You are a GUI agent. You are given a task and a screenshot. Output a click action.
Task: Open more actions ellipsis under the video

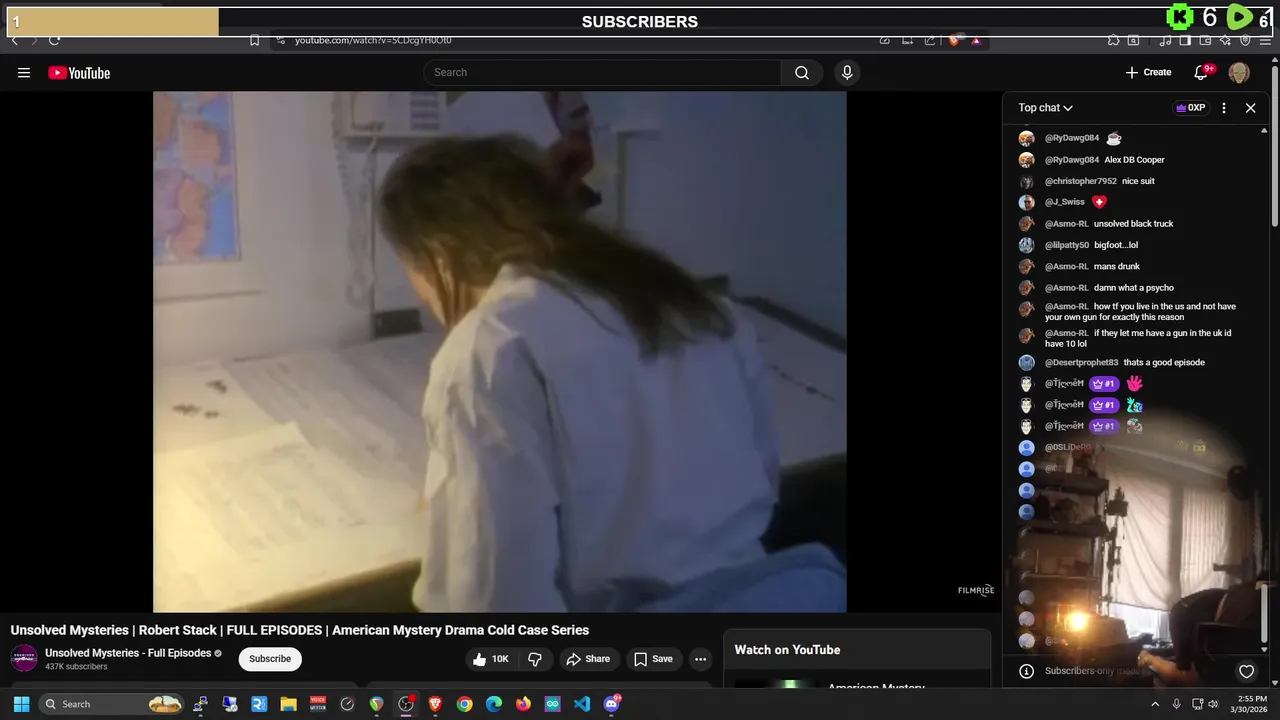[x=700, y=659]
